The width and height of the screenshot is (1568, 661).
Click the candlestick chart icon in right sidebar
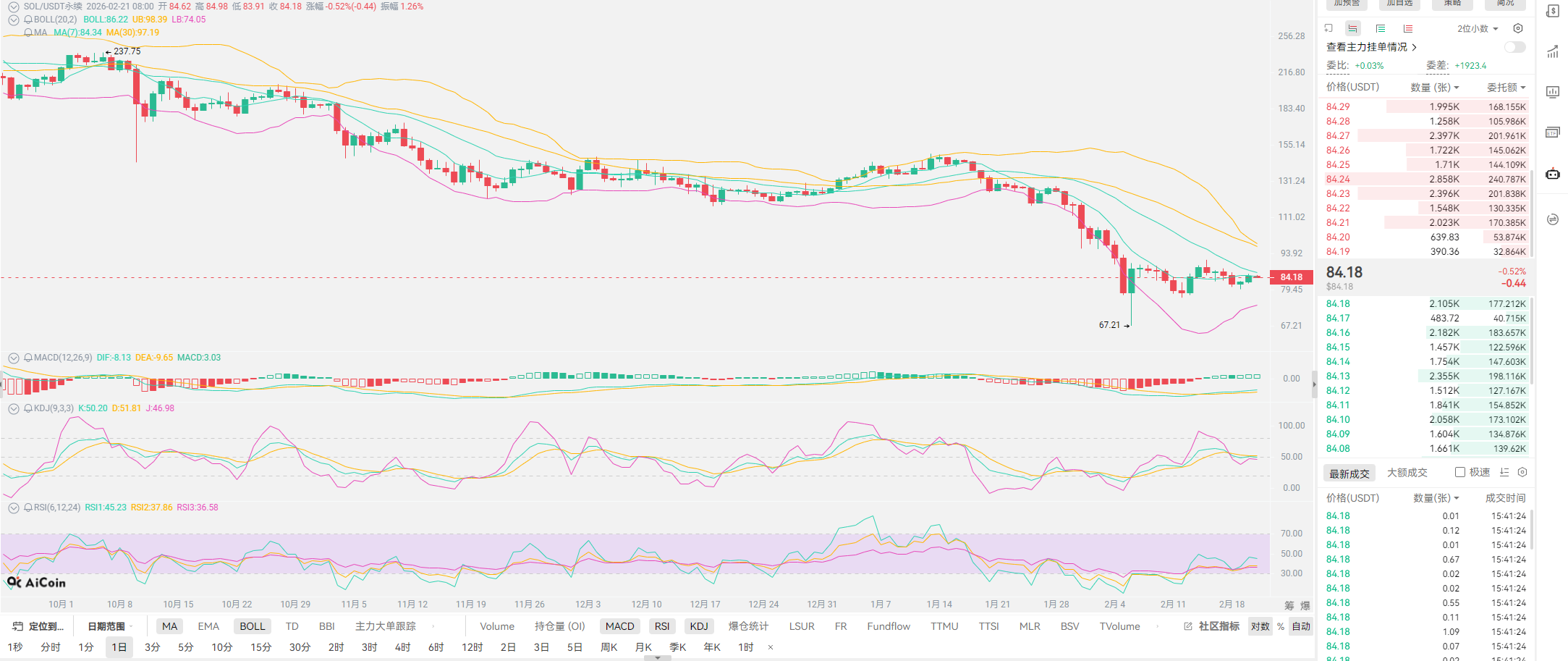pos(1552,92)
